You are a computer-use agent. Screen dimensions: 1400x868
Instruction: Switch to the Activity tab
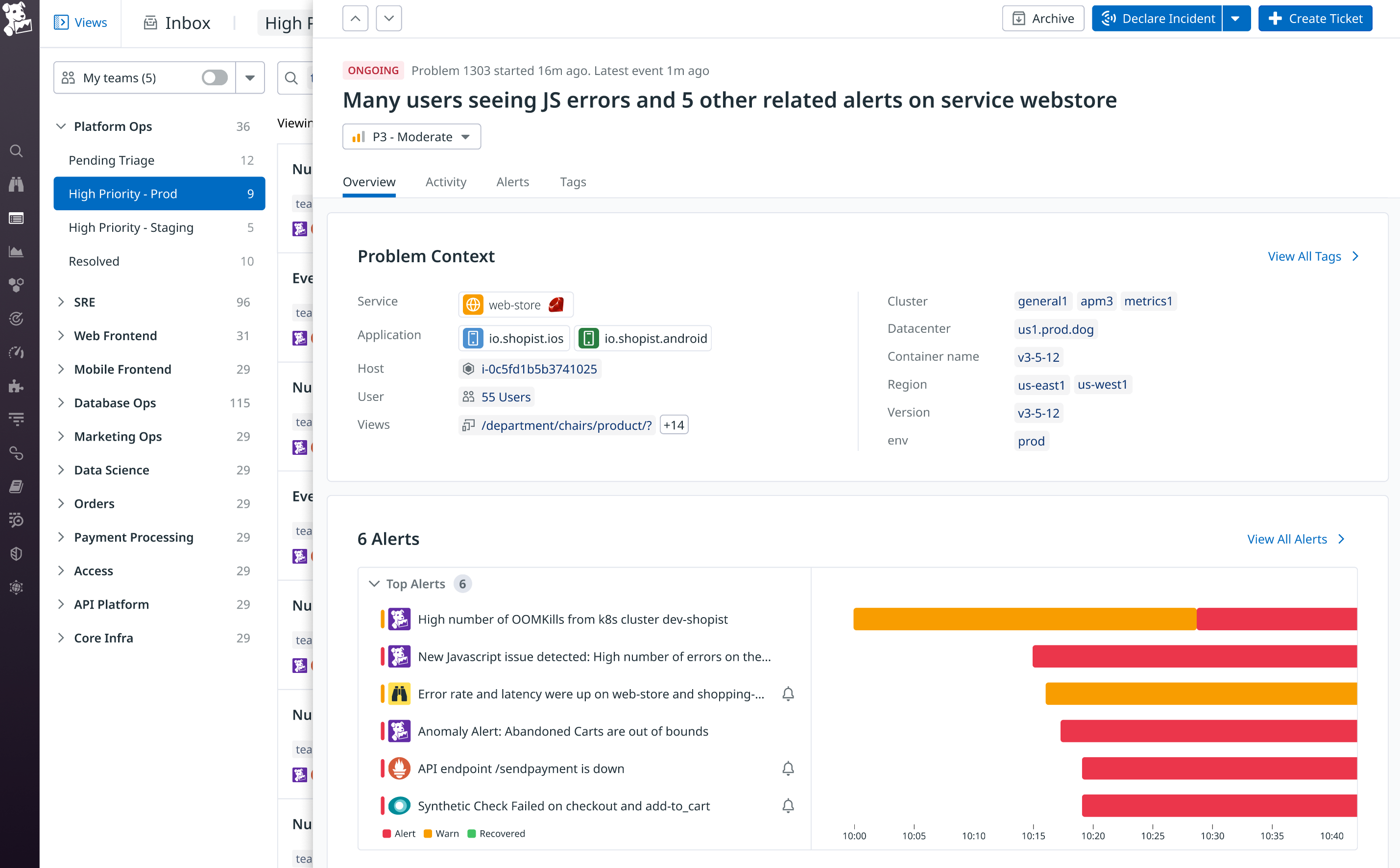[446, 182]
